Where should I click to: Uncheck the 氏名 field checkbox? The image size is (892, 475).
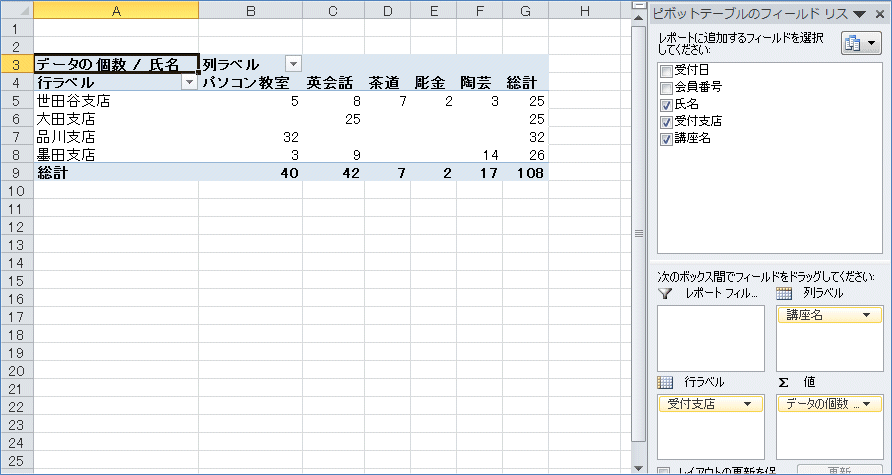coord(666,105)
